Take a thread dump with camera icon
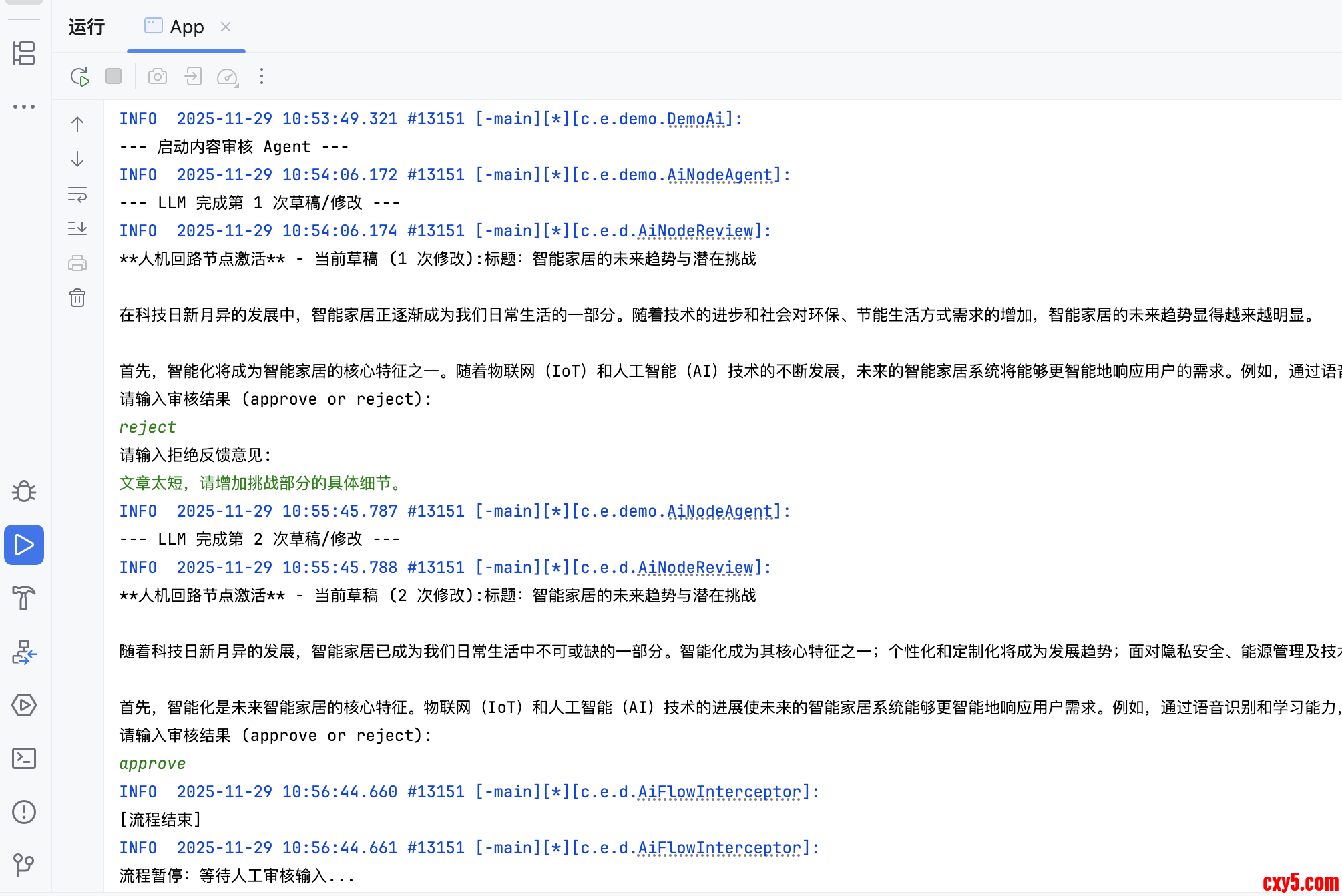Viewport: 1342px width, 896px height. [158, 77]
